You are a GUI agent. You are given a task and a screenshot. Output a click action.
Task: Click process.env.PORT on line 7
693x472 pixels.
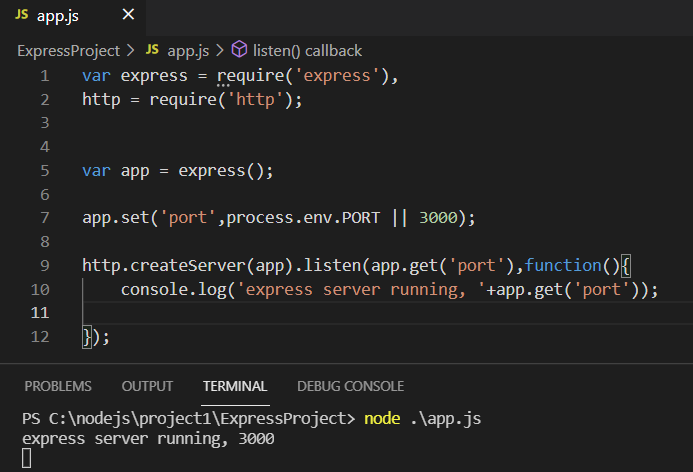(x=303, y=218)
